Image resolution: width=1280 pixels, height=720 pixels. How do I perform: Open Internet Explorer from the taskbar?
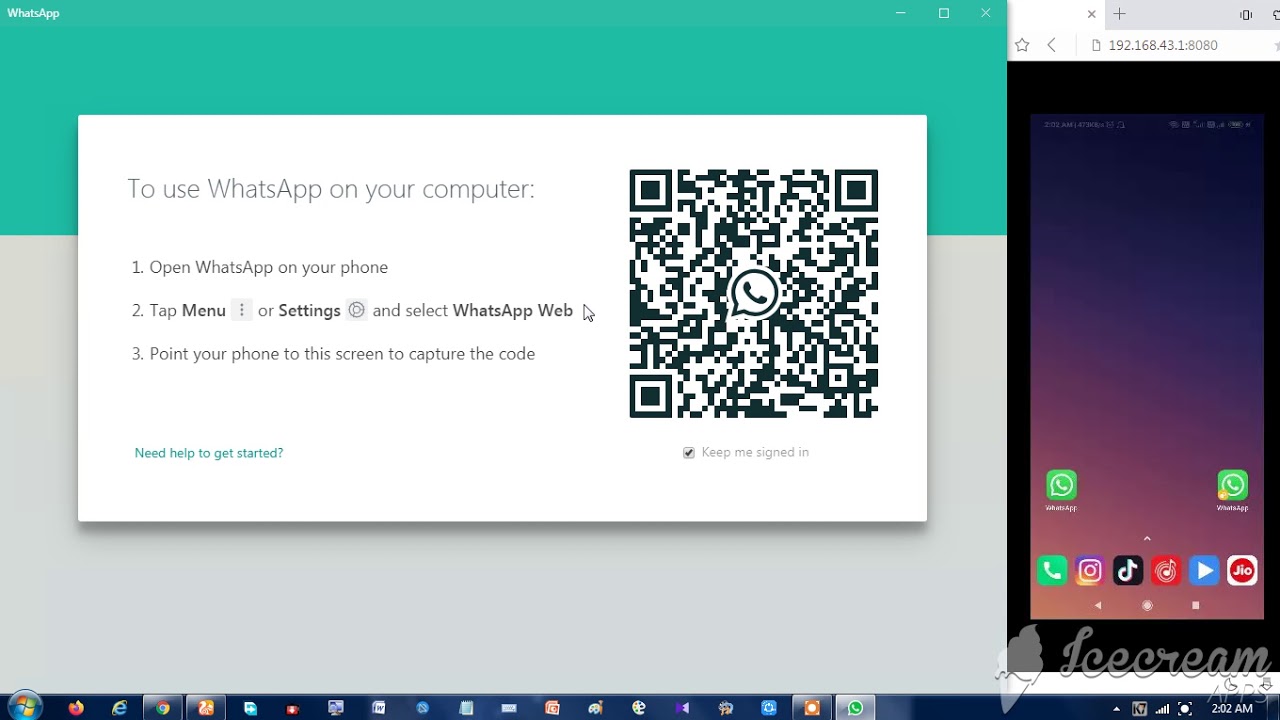pos(120,708)
